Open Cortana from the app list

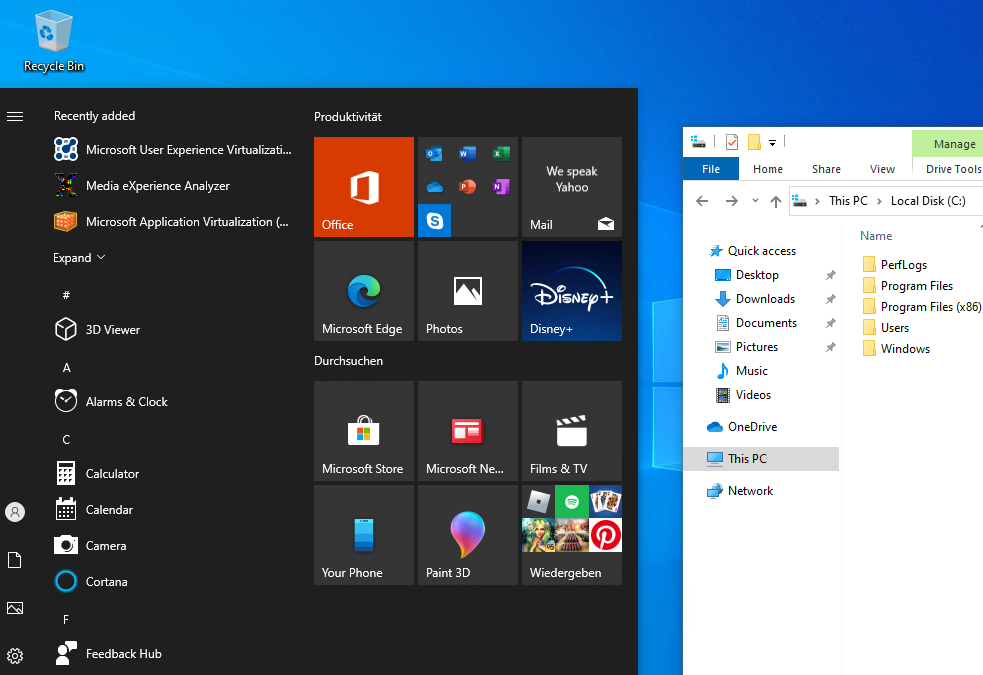pyautogui.click(x=91, y=582)
